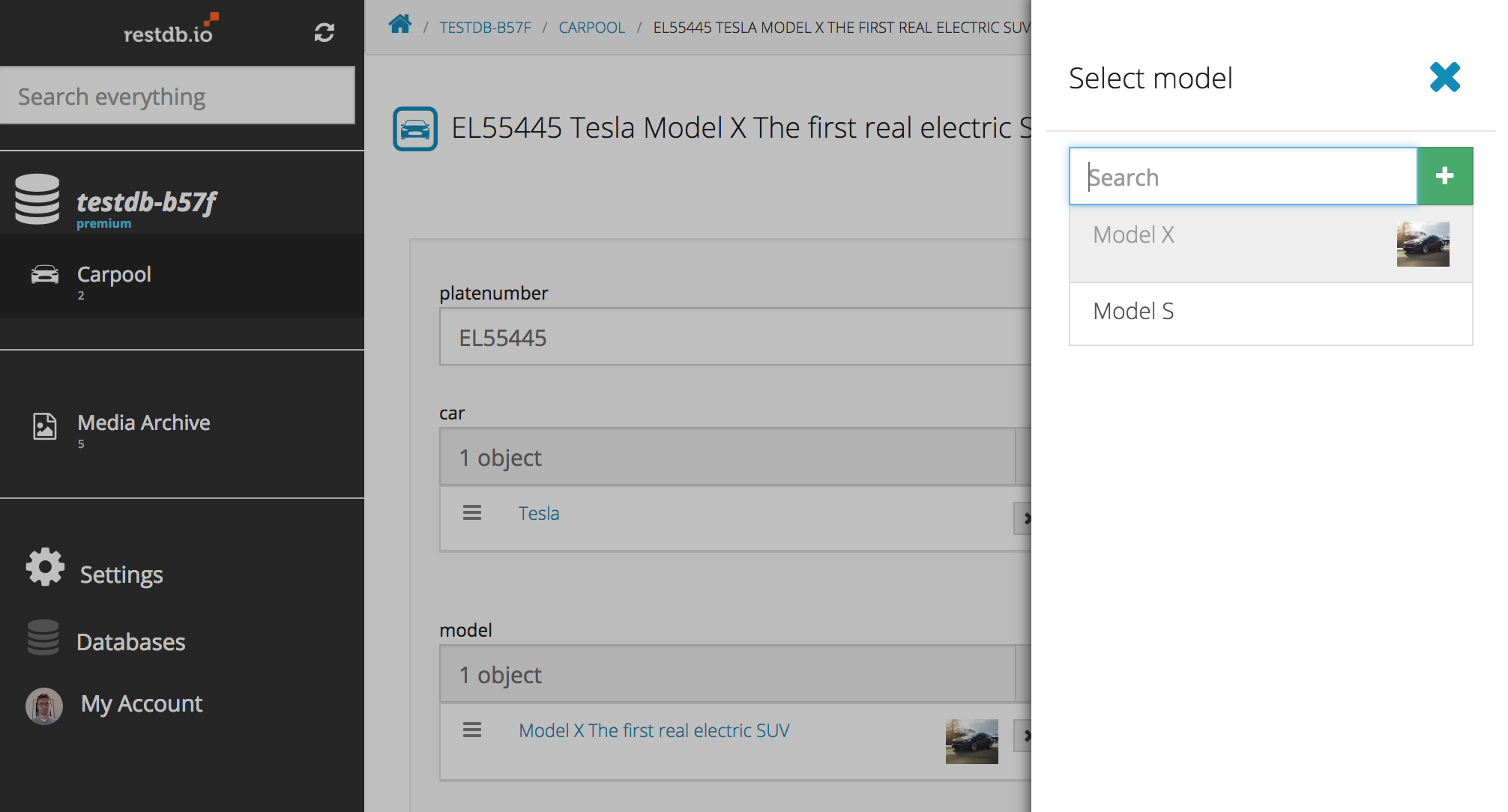Click the Select model heading
The image size is (1508, 812).
[1150, 78]
